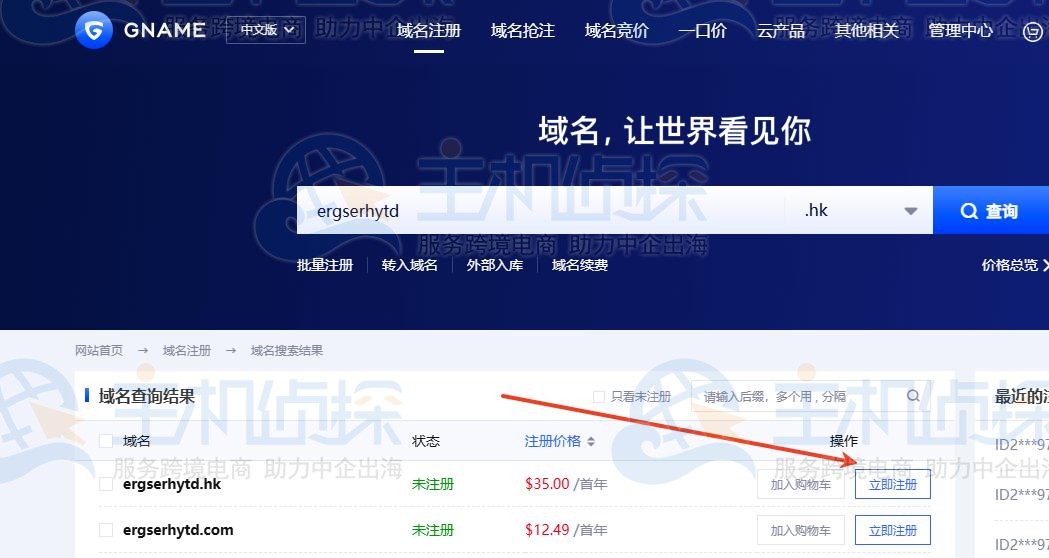Enable 只看未注册 checkbox

pos(599,397)
